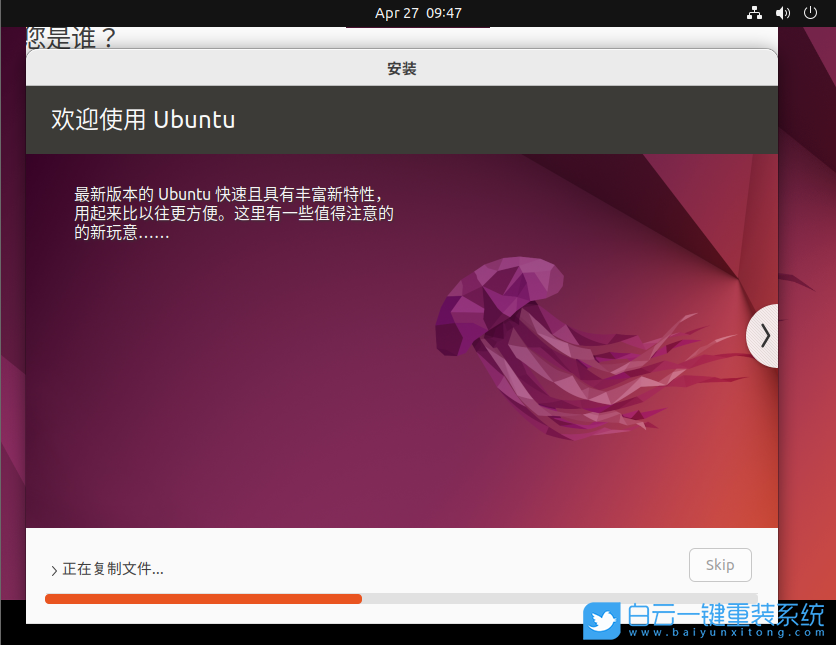Image resolution: width=836 pixels, height=645 pixels.
Task: Click the orange installation progress bar
Action: [200, 598]
